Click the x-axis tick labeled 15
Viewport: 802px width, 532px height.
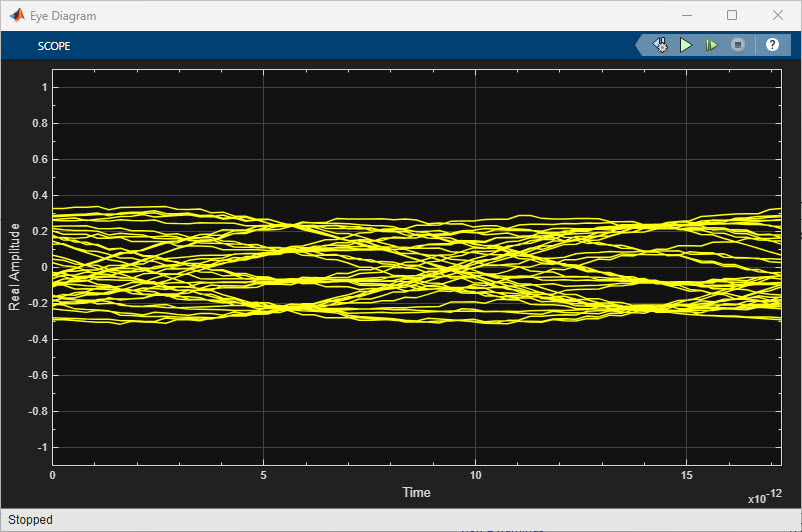tap(687, 475)
